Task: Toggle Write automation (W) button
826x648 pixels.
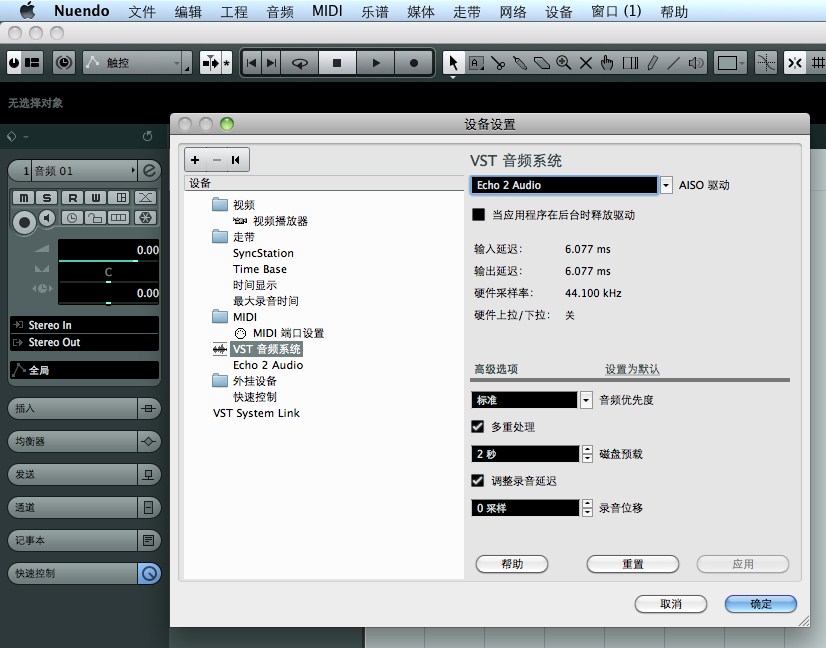Action: coord(96,198)
